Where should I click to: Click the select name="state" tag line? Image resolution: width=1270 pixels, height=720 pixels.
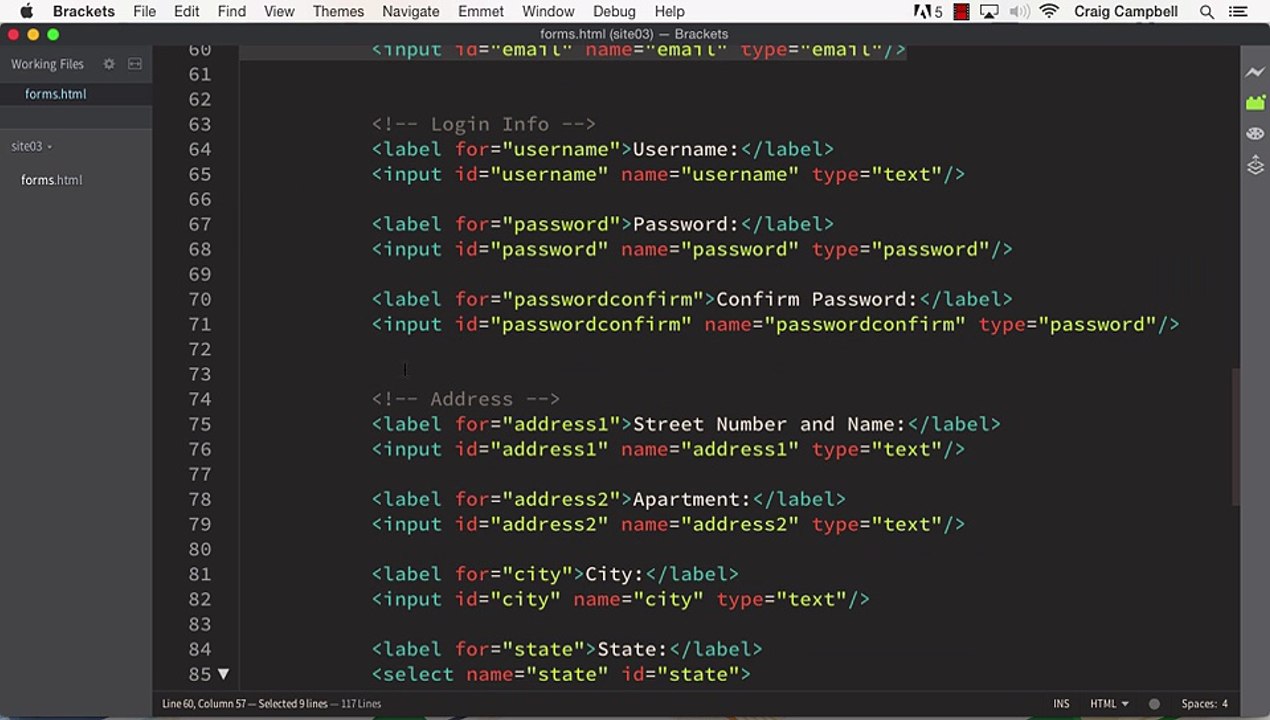tap(561, 674)
